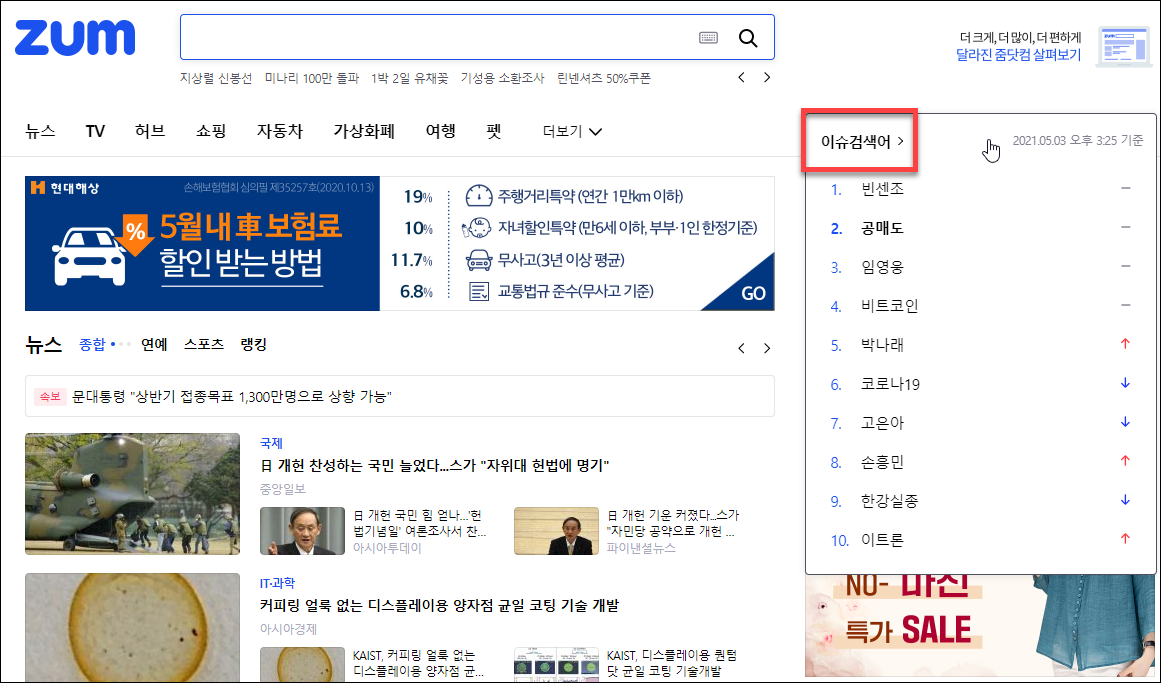
Task: Click the magnifier search icon
Action: (x=748, y=38)
